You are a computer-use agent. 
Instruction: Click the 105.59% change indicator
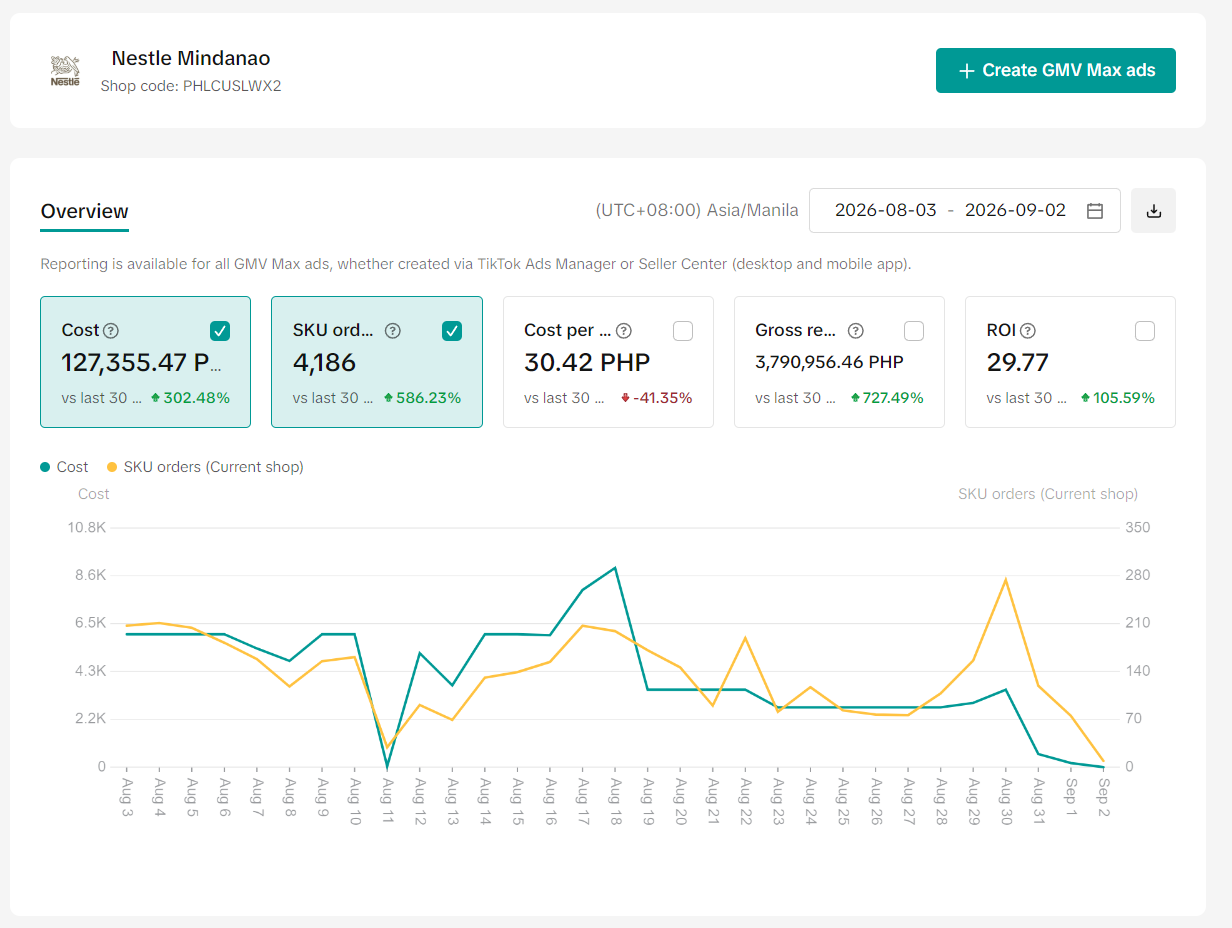tap(1116, 398)
